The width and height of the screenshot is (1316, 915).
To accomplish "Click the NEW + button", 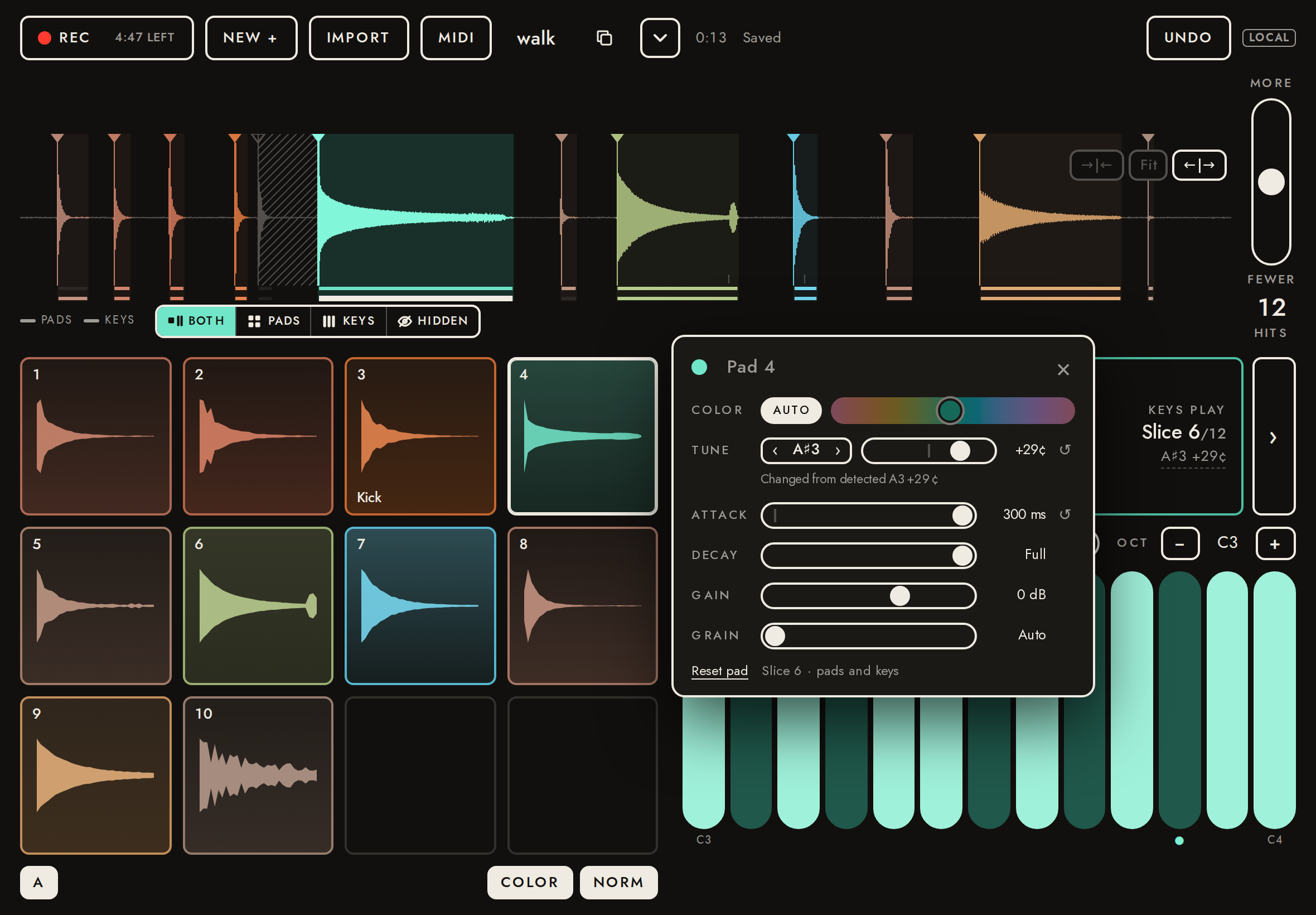I will click(x=251, y=38).
